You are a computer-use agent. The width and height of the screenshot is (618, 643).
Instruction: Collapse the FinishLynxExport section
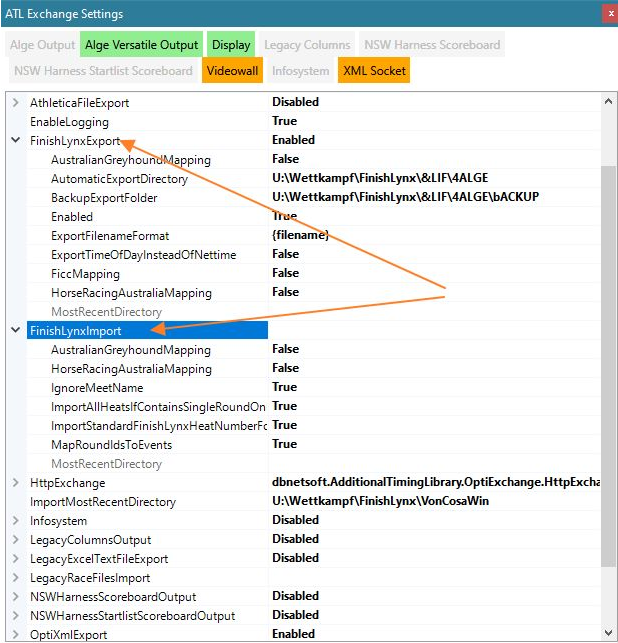(15, 140)
